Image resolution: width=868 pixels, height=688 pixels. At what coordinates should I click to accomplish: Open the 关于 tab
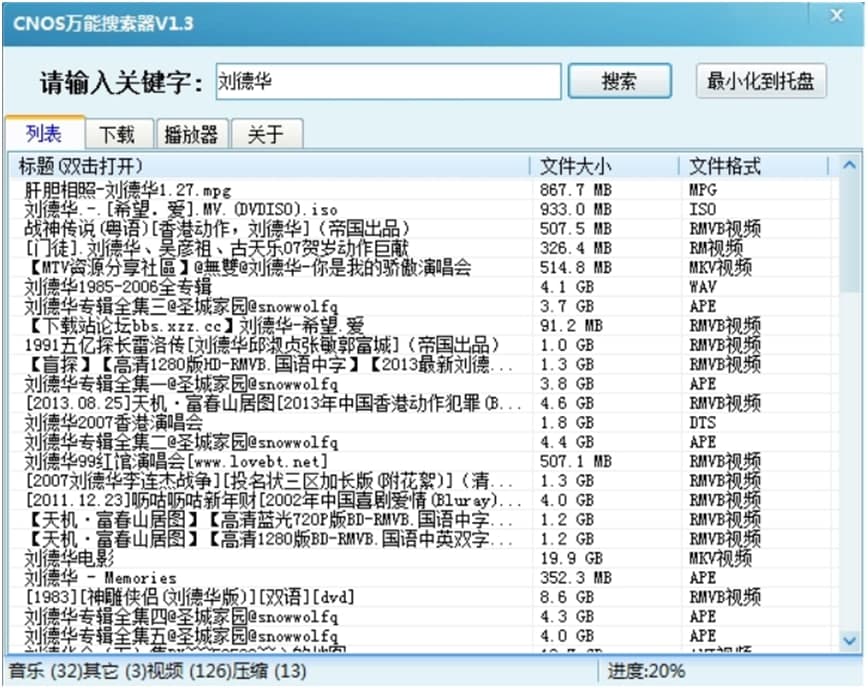[x=266, y=134]
